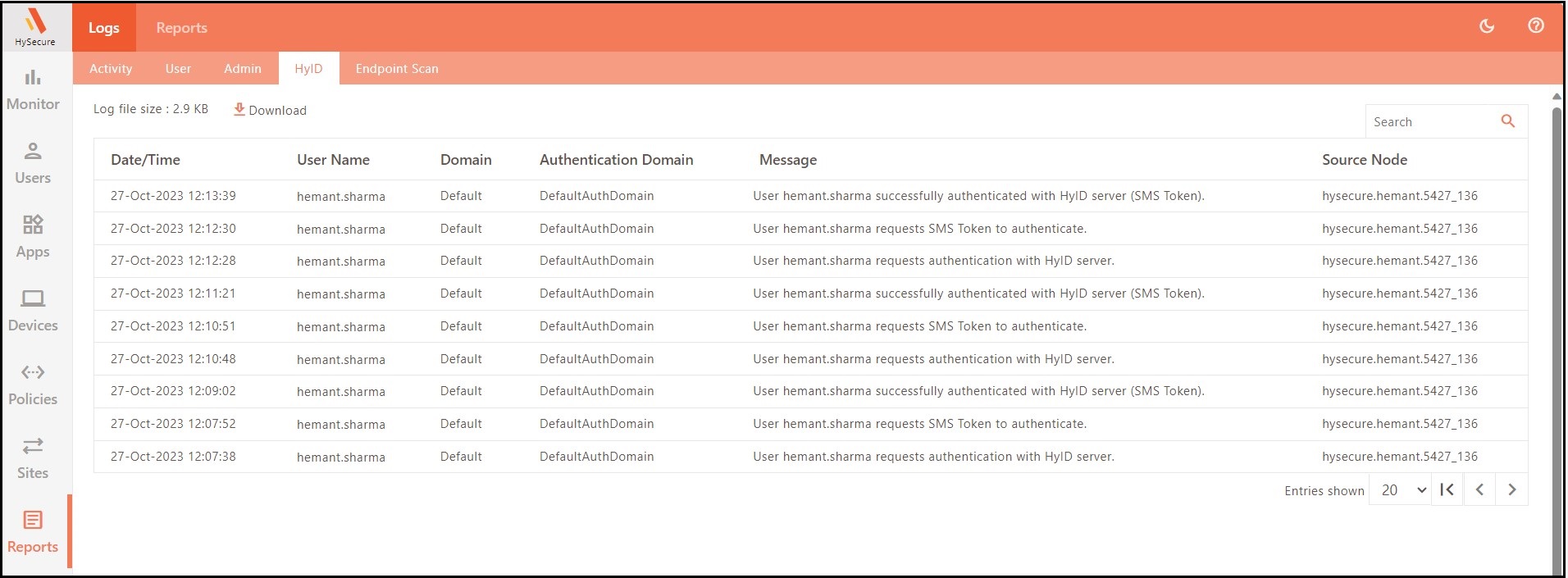The width and height of the screenshot is (1568, 578).
Task: Click the Domain column header
Action: point(466,160)
